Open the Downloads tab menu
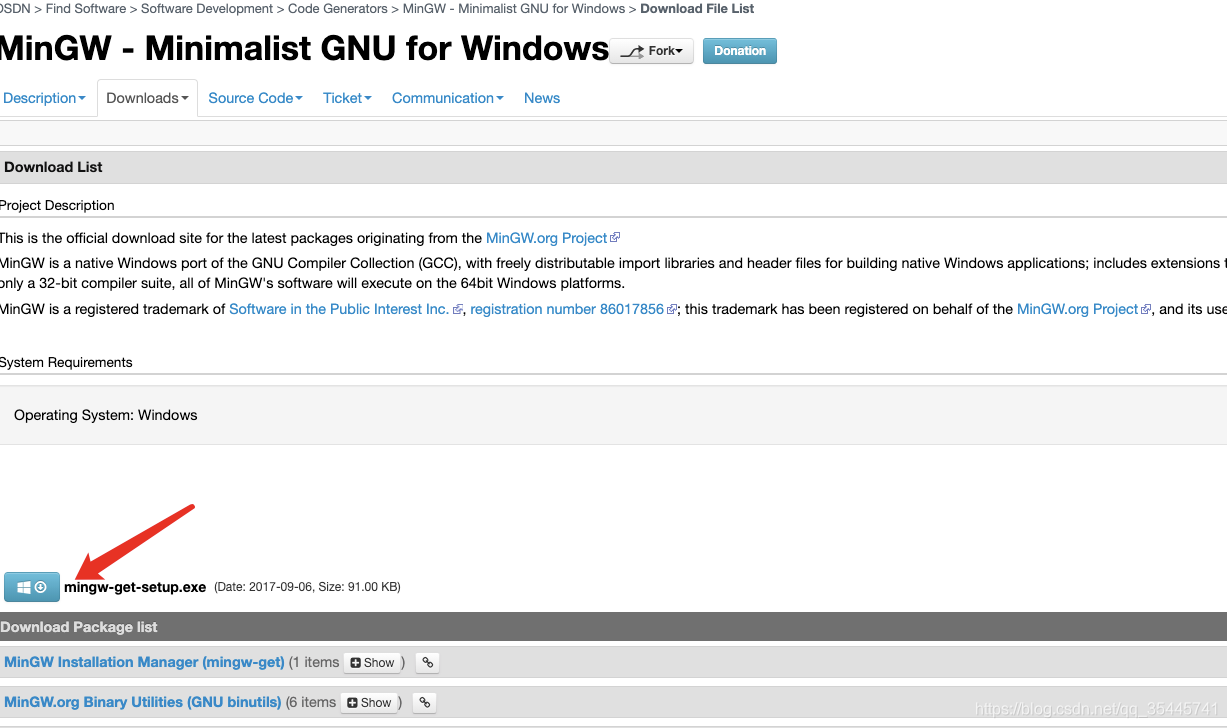1227x728 pixels. tap(147, 98)
